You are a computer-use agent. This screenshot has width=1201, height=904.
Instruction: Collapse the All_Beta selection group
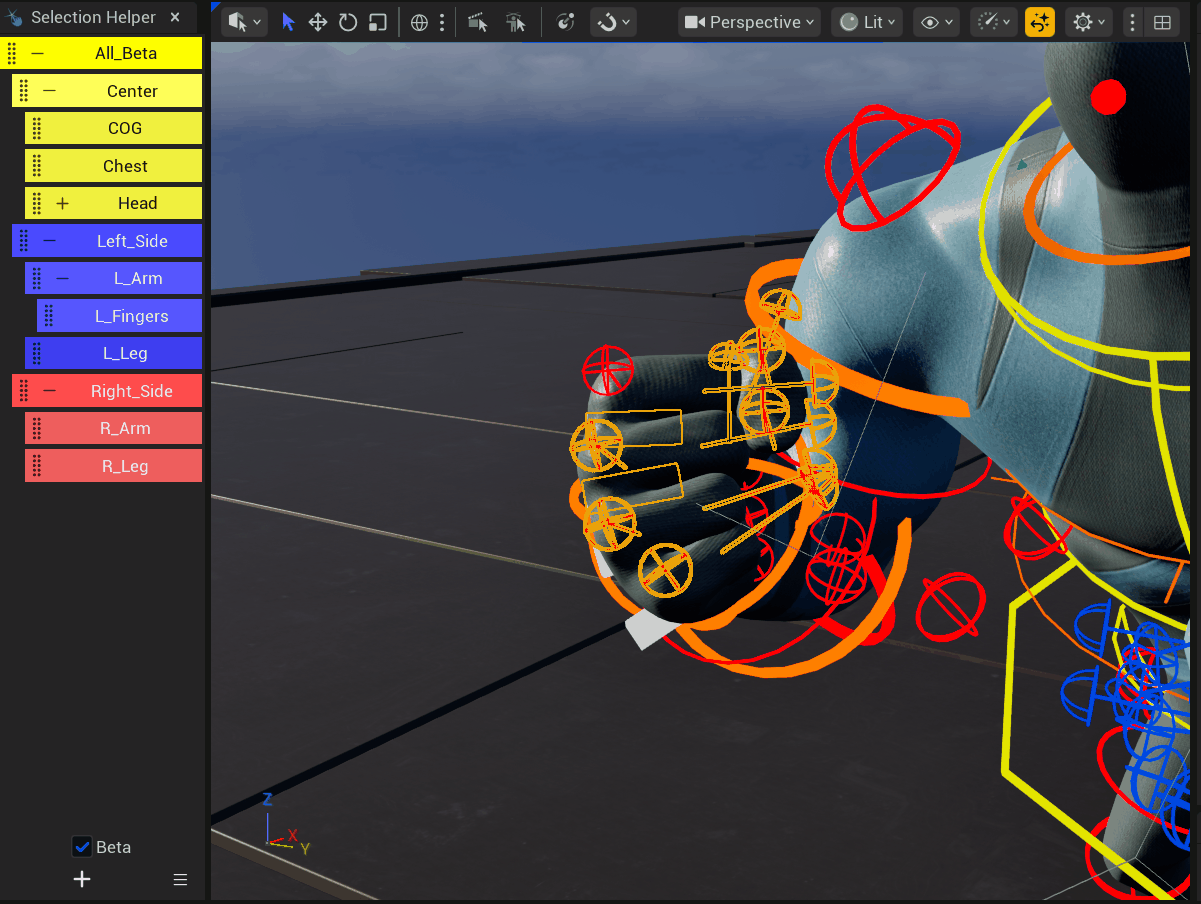click(38, 54)
